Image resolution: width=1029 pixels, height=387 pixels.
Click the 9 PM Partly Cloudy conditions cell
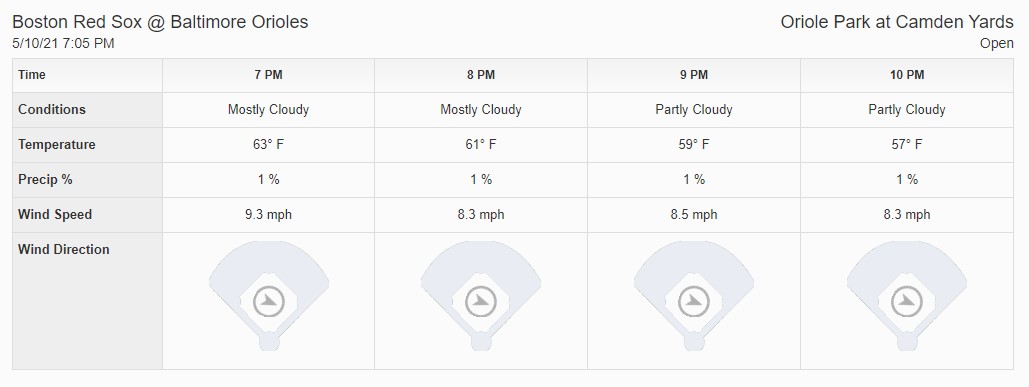click(x=694, y=110)
